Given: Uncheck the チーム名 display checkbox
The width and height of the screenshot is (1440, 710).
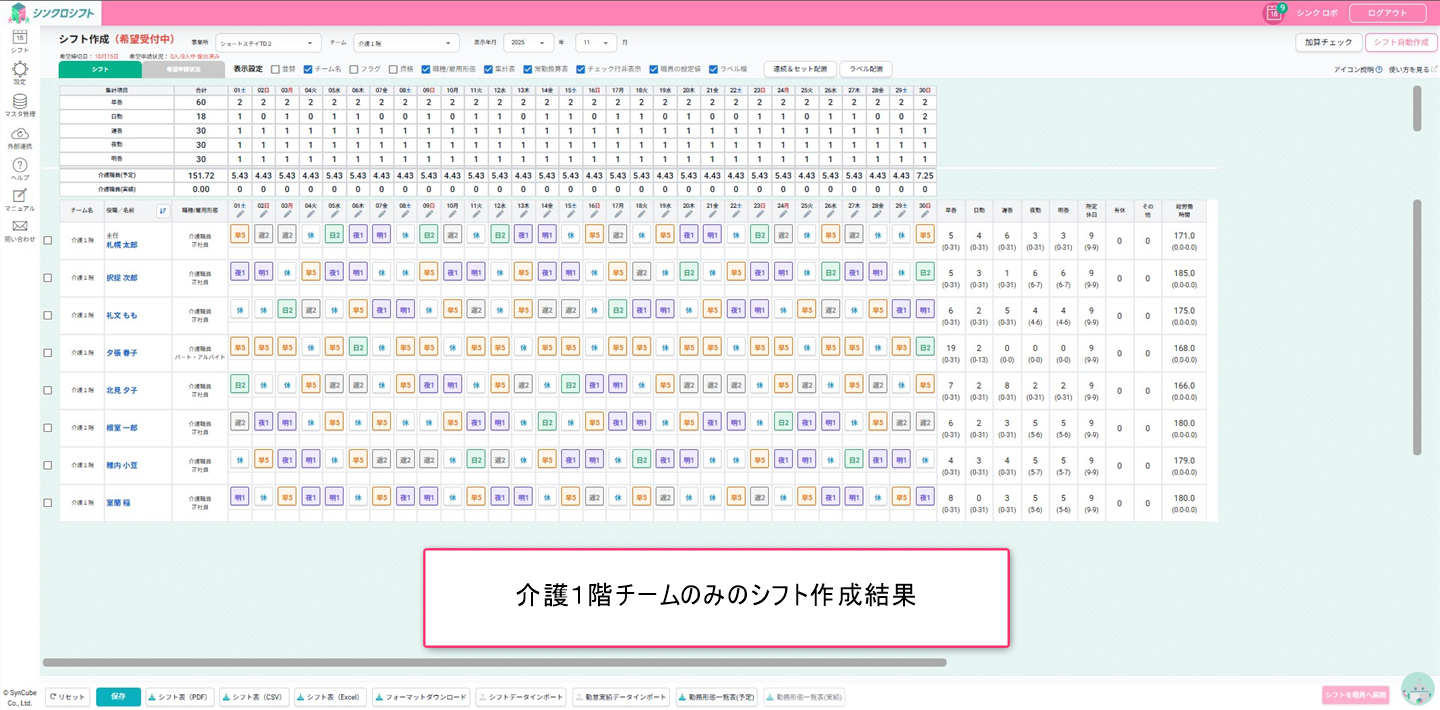Looking at the screenshot, I should (x=308, y=70).
